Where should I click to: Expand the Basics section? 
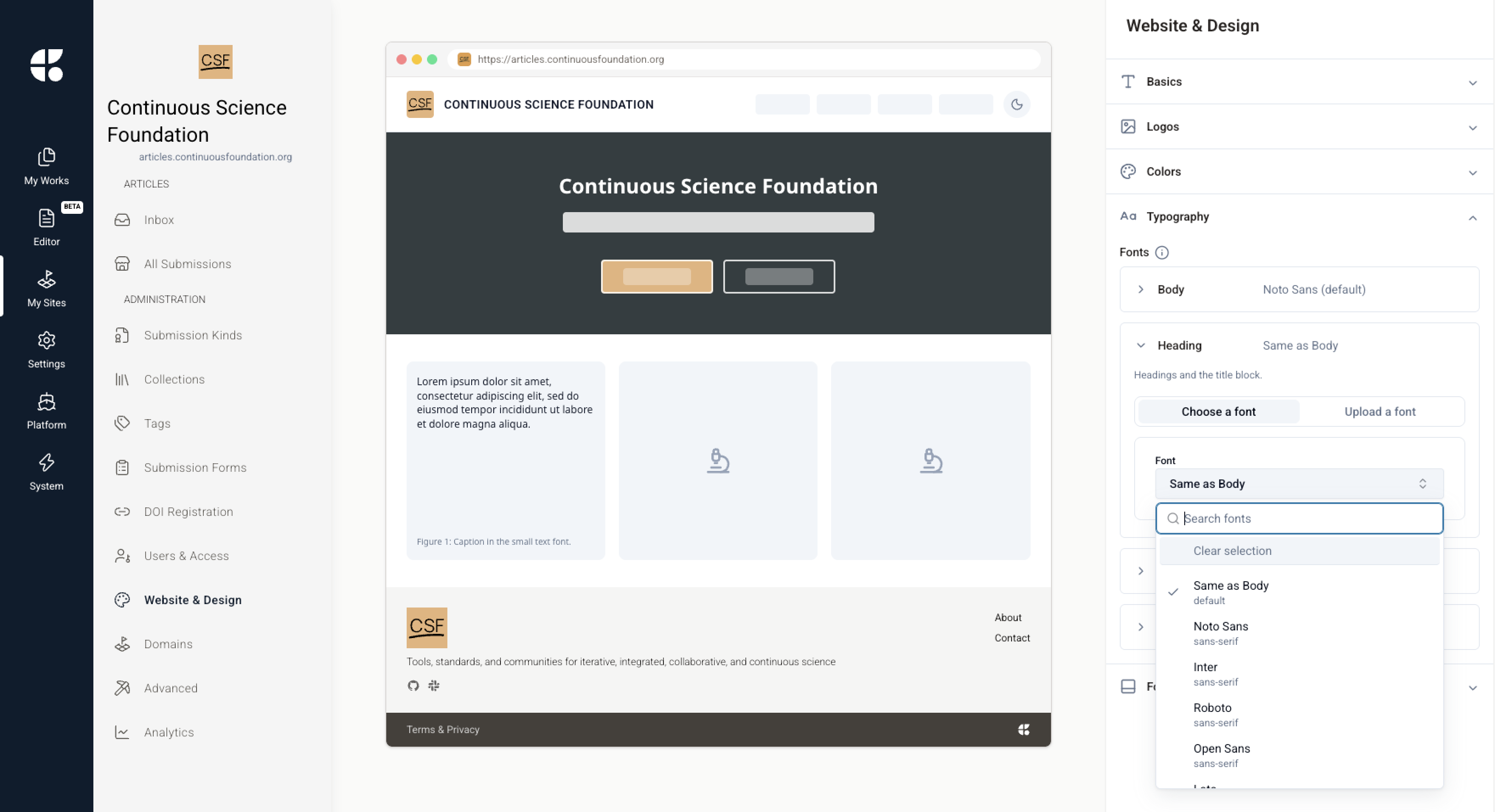pos(1299,82)
